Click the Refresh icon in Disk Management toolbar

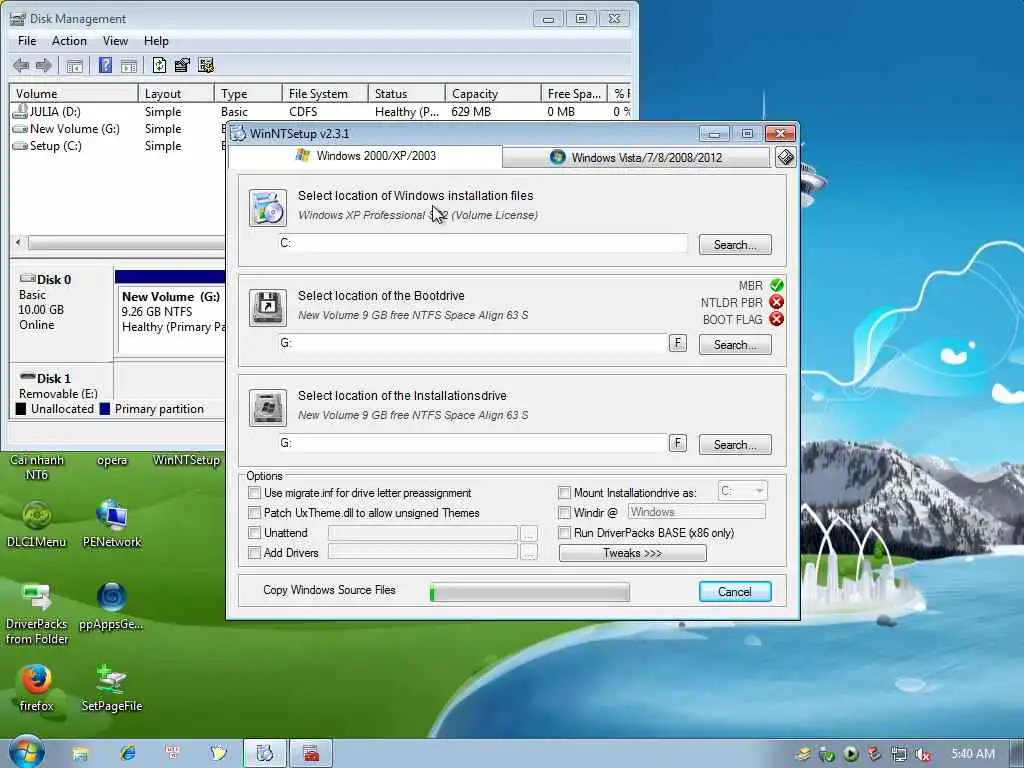(x=159, y=65)
